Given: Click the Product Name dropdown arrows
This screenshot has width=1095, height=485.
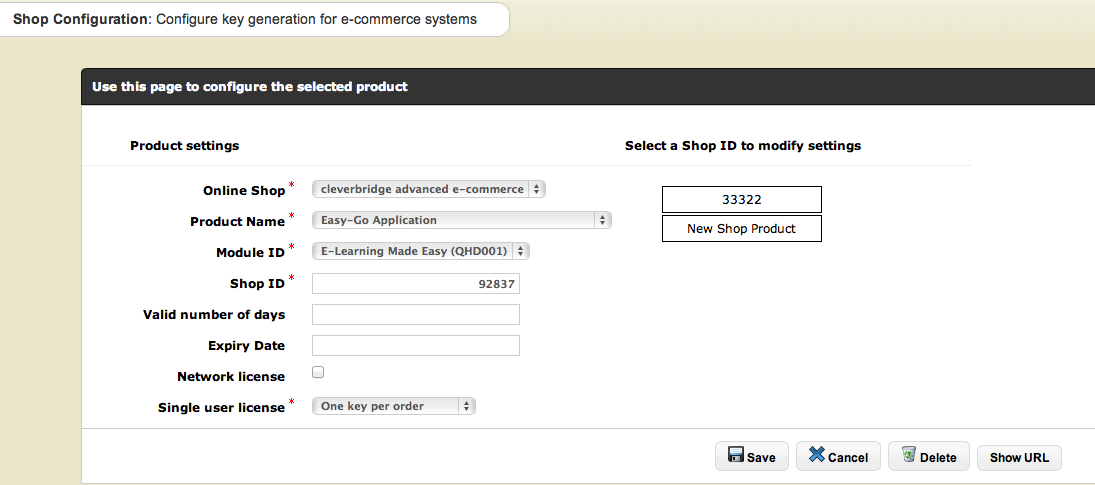Looking at the screenshot, I should coord(602,220).
